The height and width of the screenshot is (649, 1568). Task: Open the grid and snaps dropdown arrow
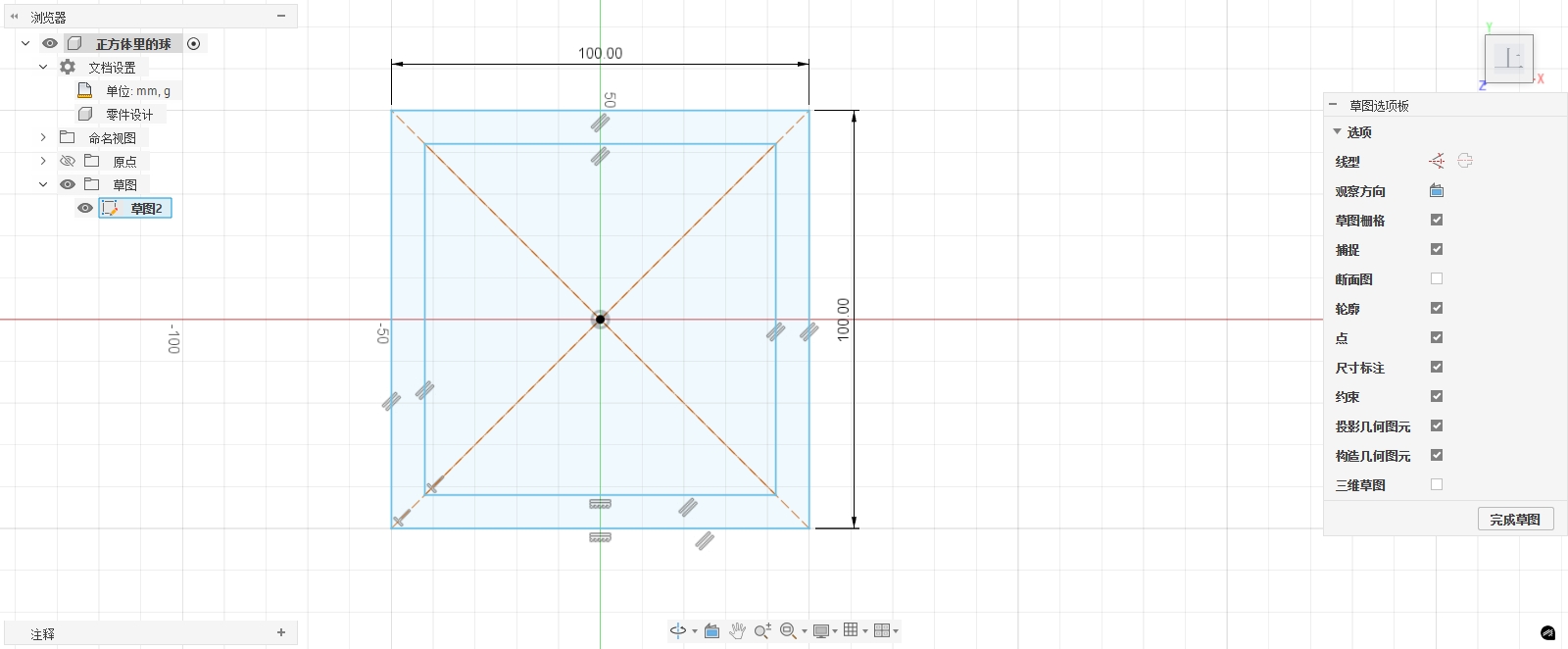pyautogui.click(x=865, y=631)
